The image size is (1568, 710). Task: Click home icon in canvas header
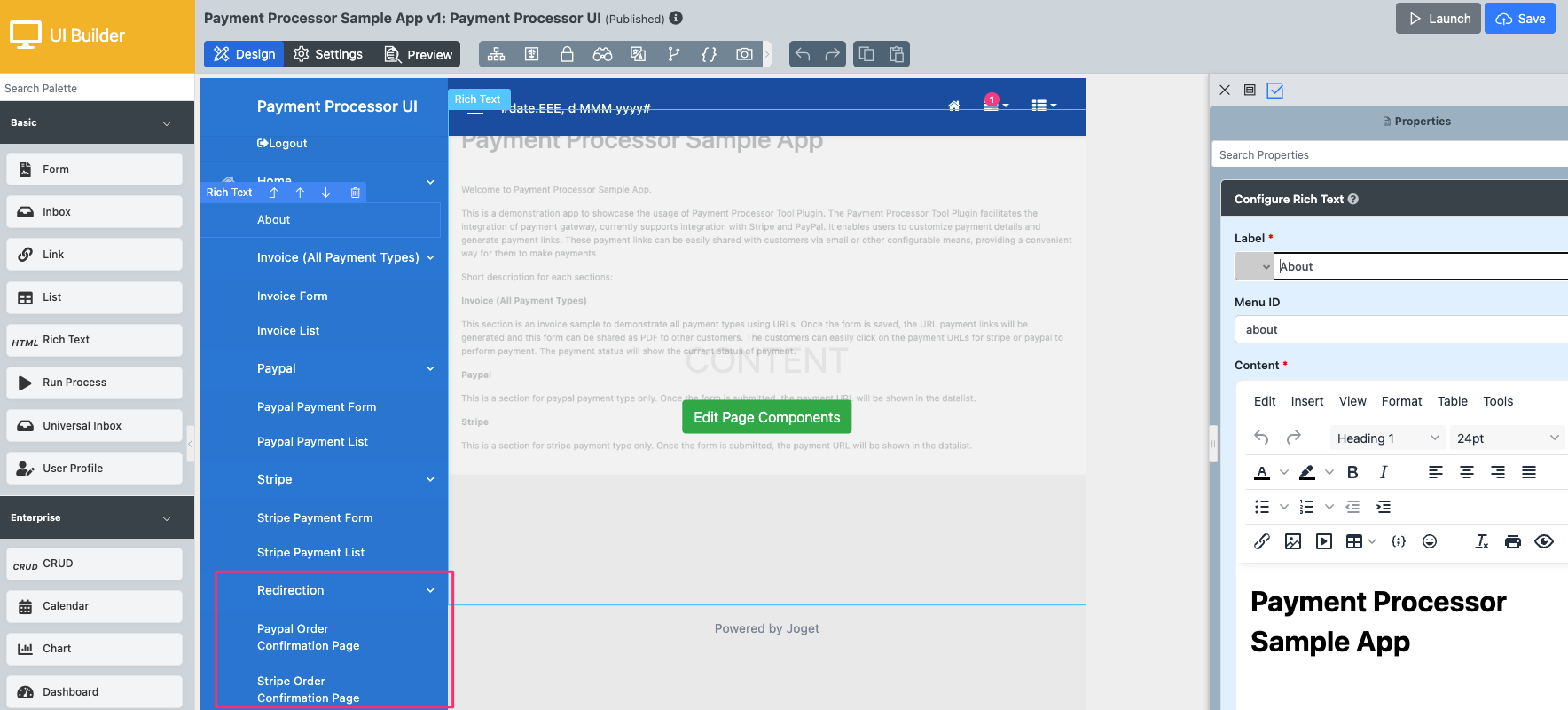click(954, 106)
